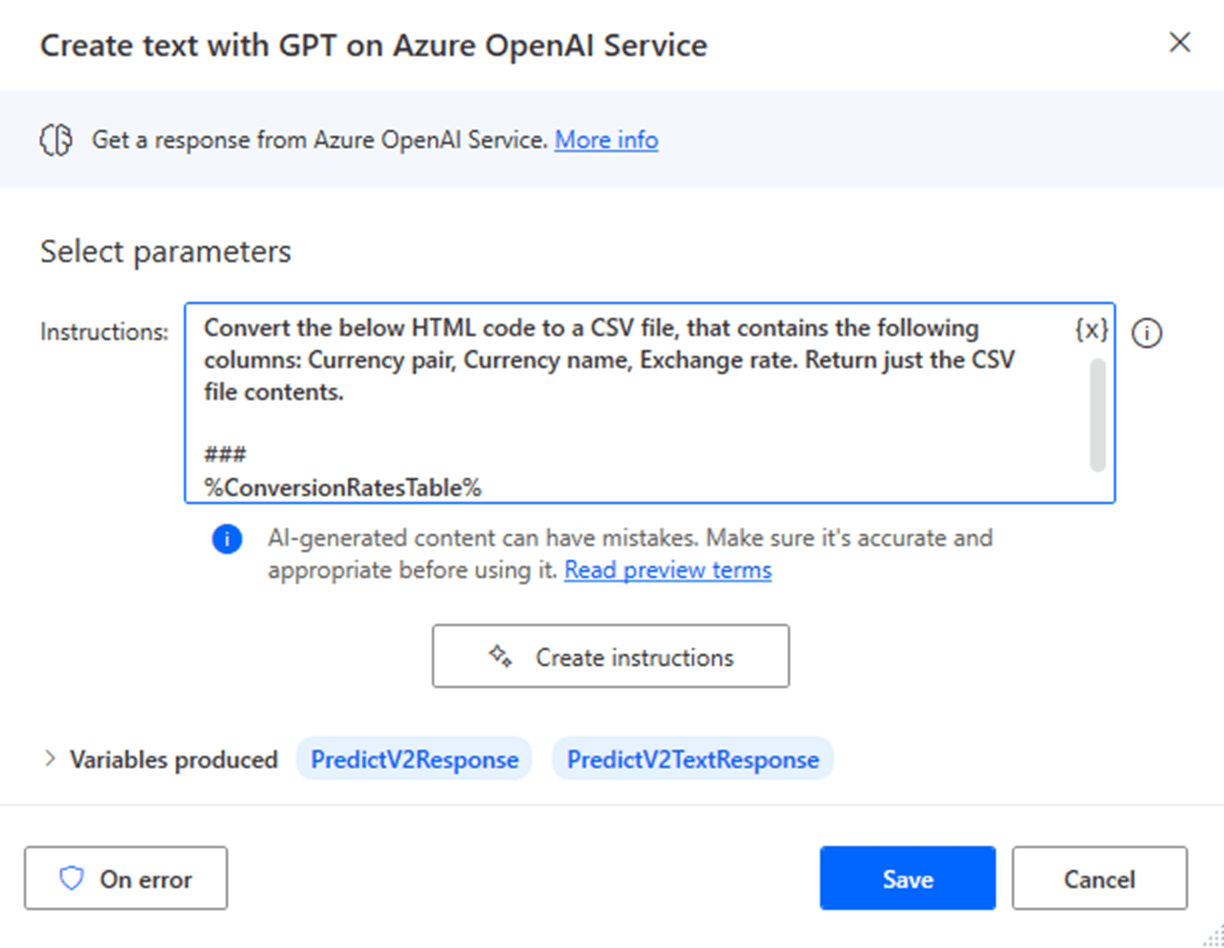Click the Azure OpenAI brain icon
The width and height of the screenshot is (1224, 948).
coord(56,140)
